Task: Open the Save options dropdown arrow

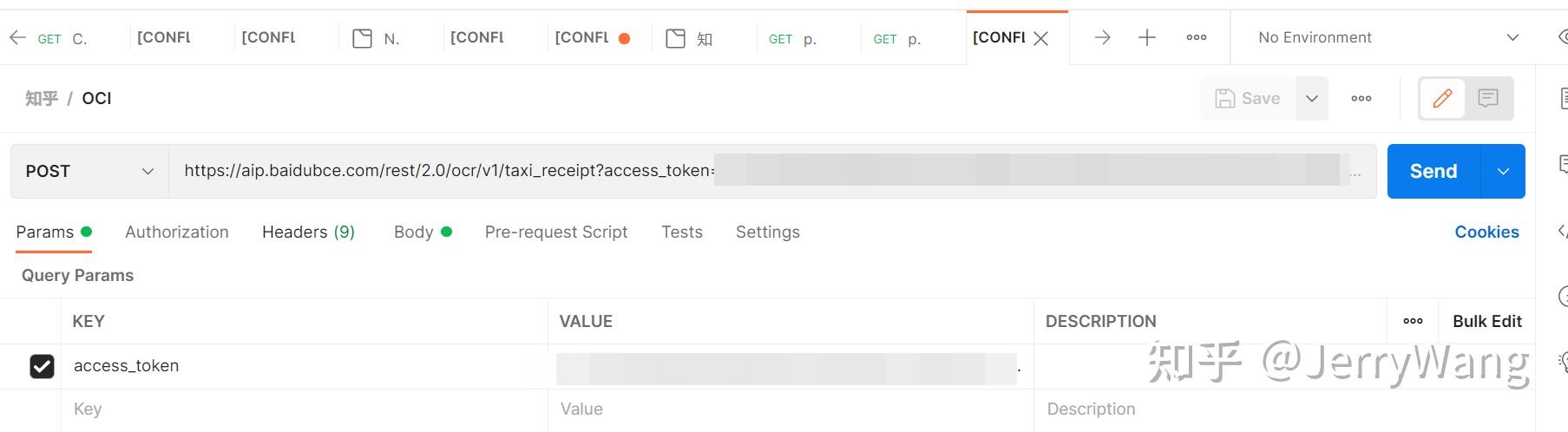Action: point(1312,98)
